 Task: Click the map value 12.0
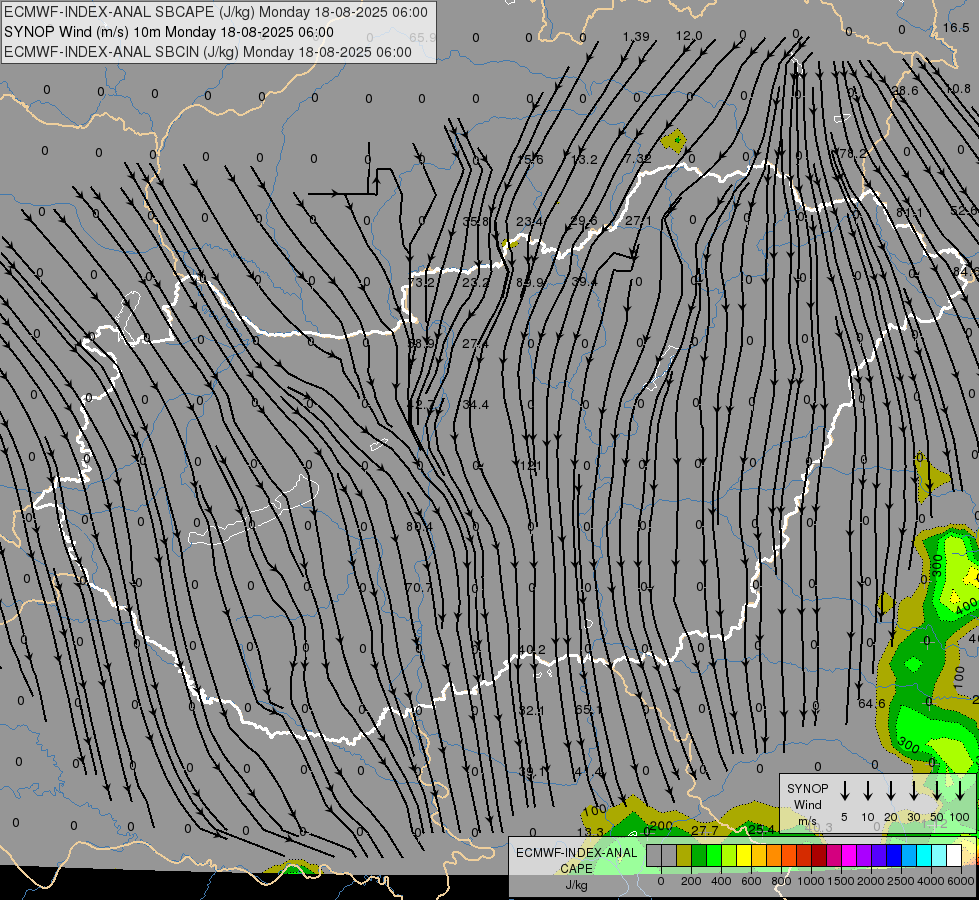689,36
